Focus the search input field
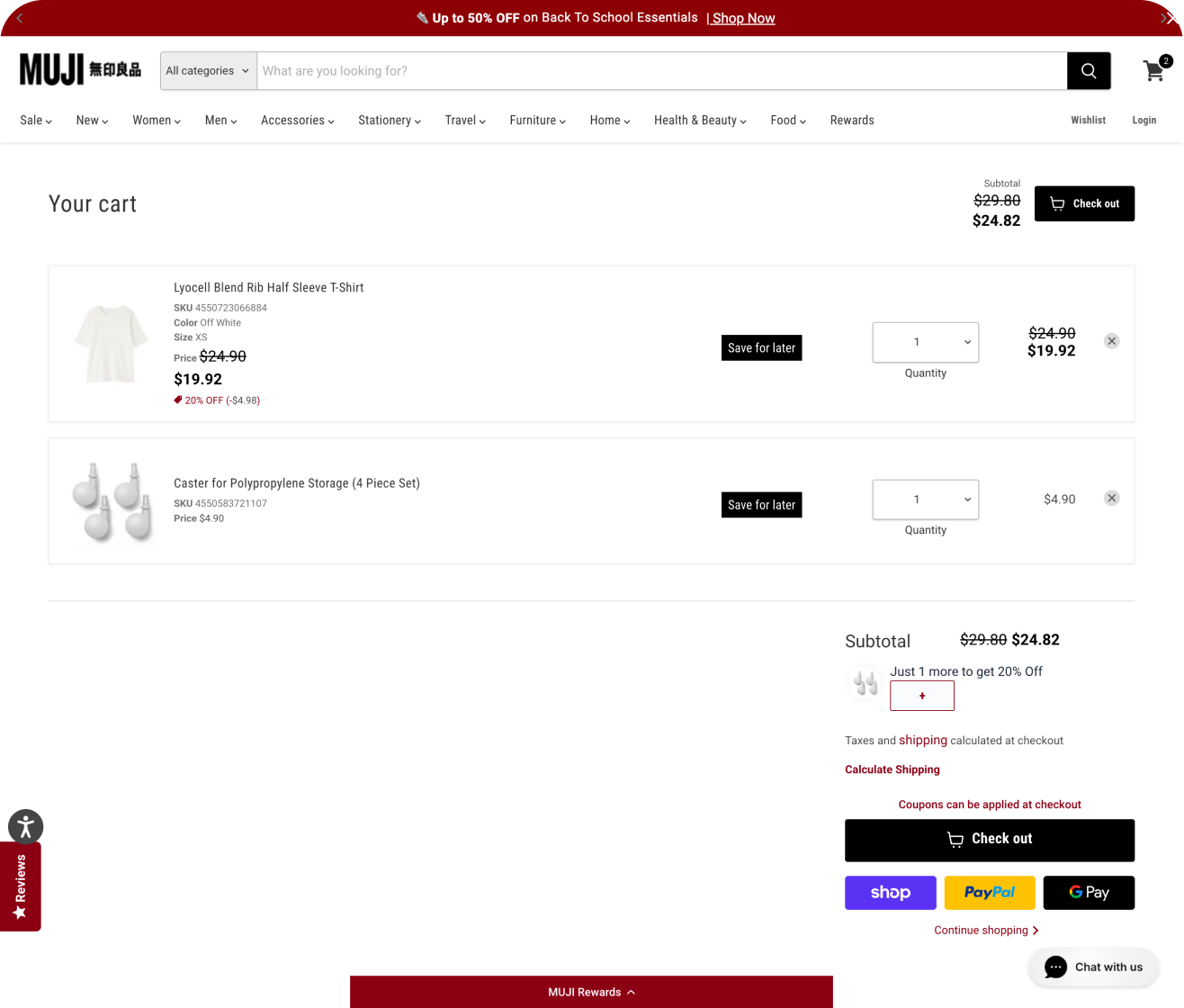1184x1008 pixels. coord(662,71)
